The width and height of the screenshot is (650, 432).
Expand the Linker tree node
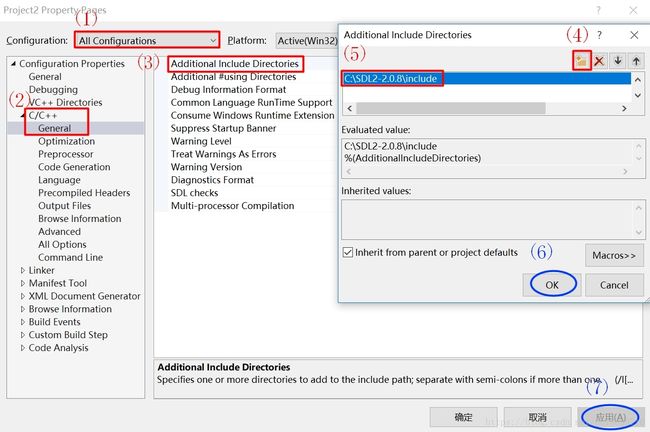pos(24,270)
